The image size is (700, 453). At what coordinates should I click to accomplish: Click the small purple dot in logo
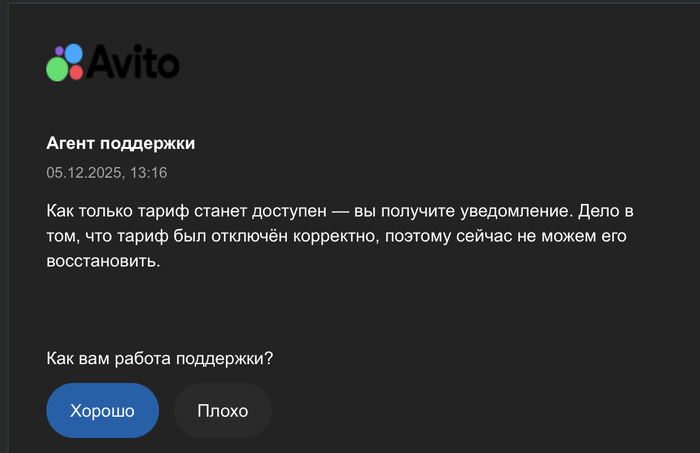tap(59, 50)
